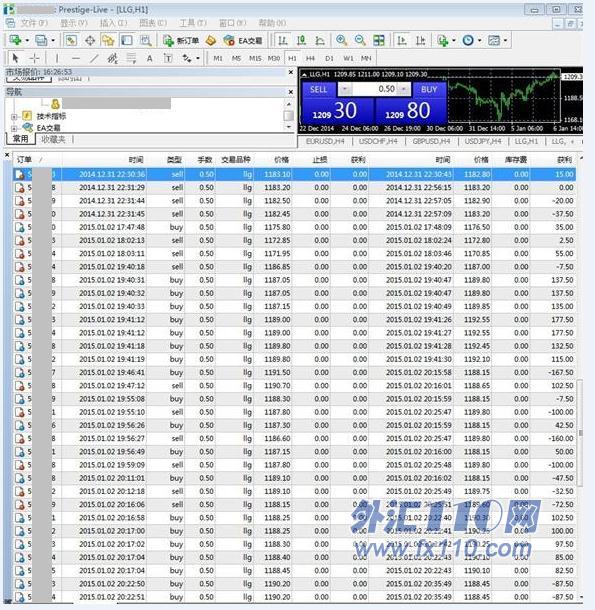
Task: Click the tile windows grid icon
Action: click(x=379, y=40)
